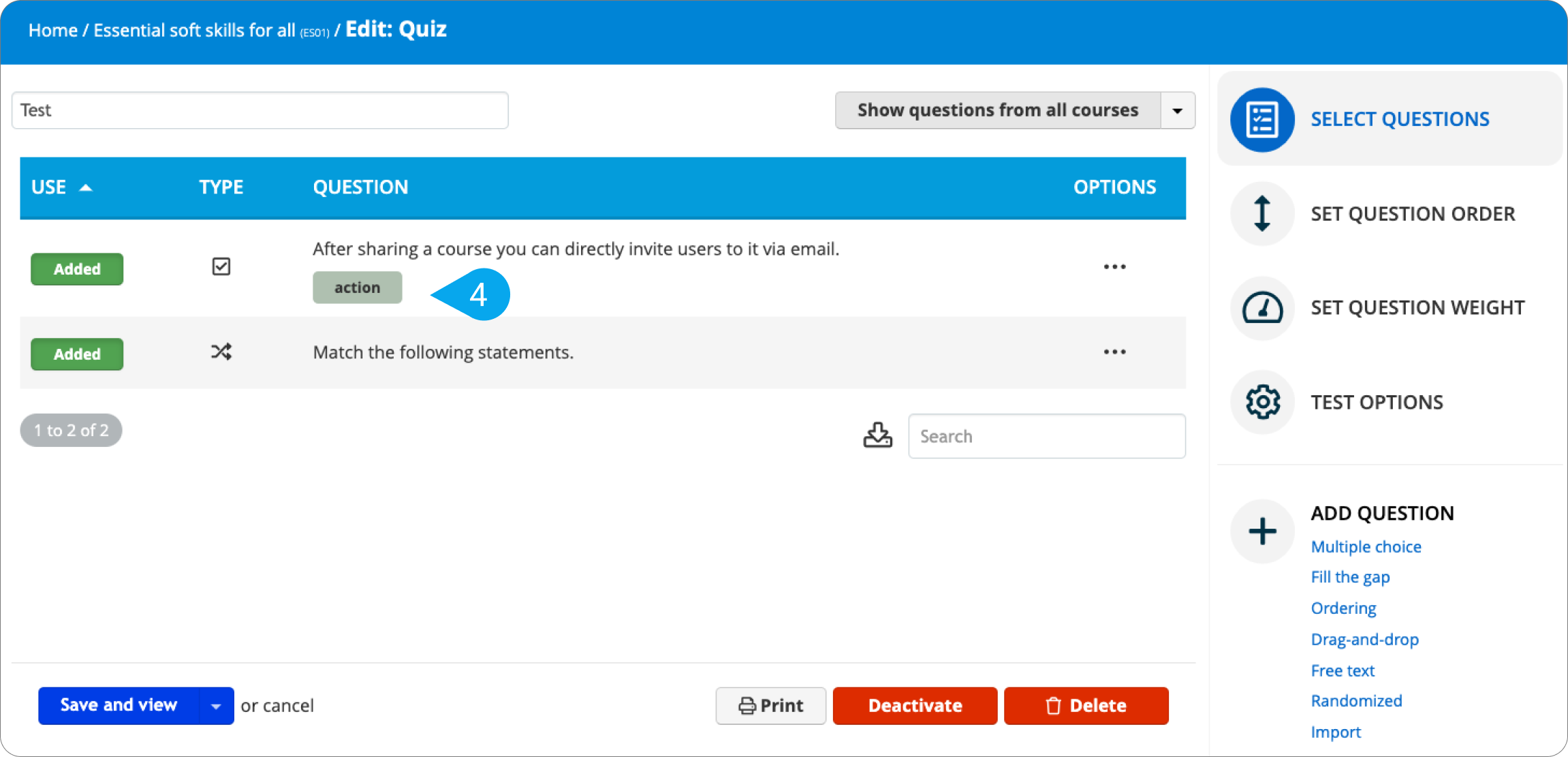1568x757 pixels.
Task: Click the printer icon on Print button
Action: [x=747, y=706]
